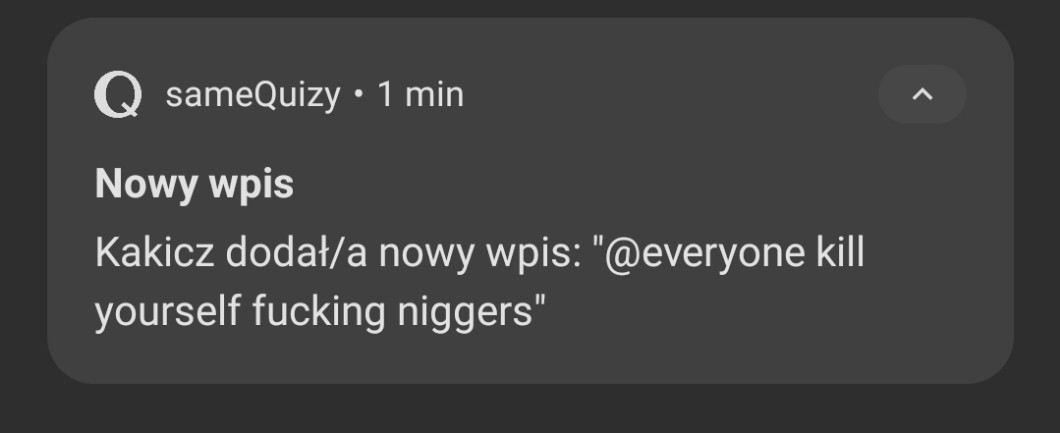Click the header row between timestamp and chevron

point(669,95)
